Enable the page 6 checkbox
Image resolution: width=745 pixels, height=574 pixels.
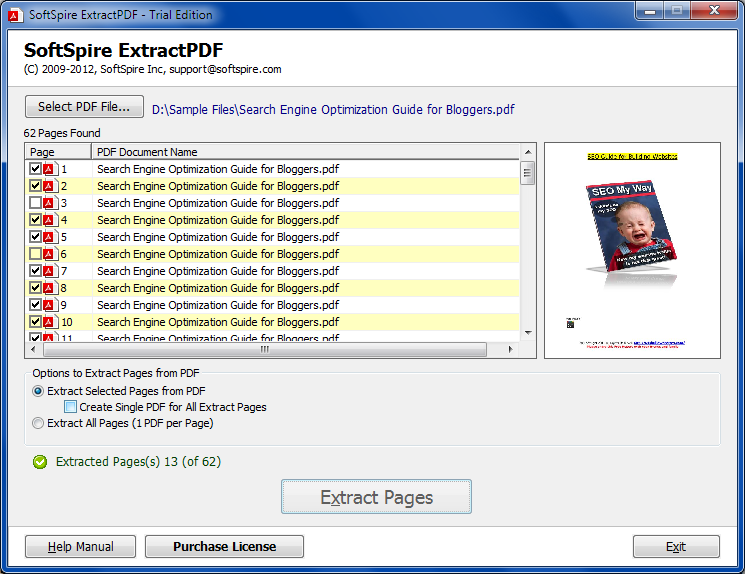tap(36, 254)
